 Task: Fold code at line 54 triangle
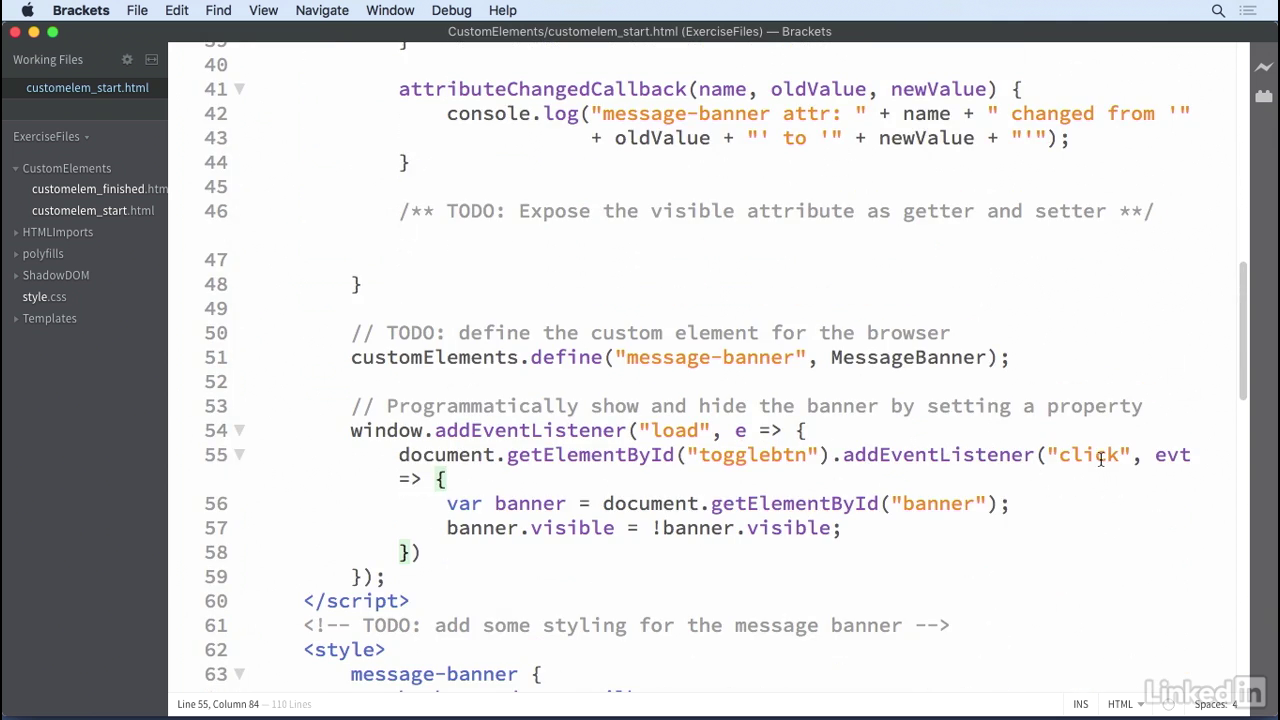(x=240, y=430)
